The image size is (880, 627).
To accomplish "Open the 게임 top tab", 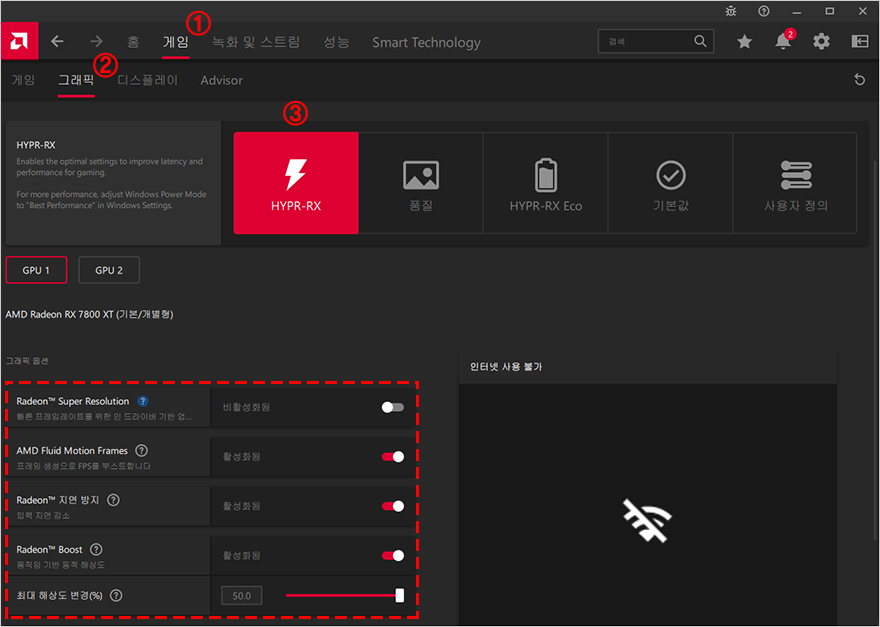I will pyautogui.click(x=176, y=42).
